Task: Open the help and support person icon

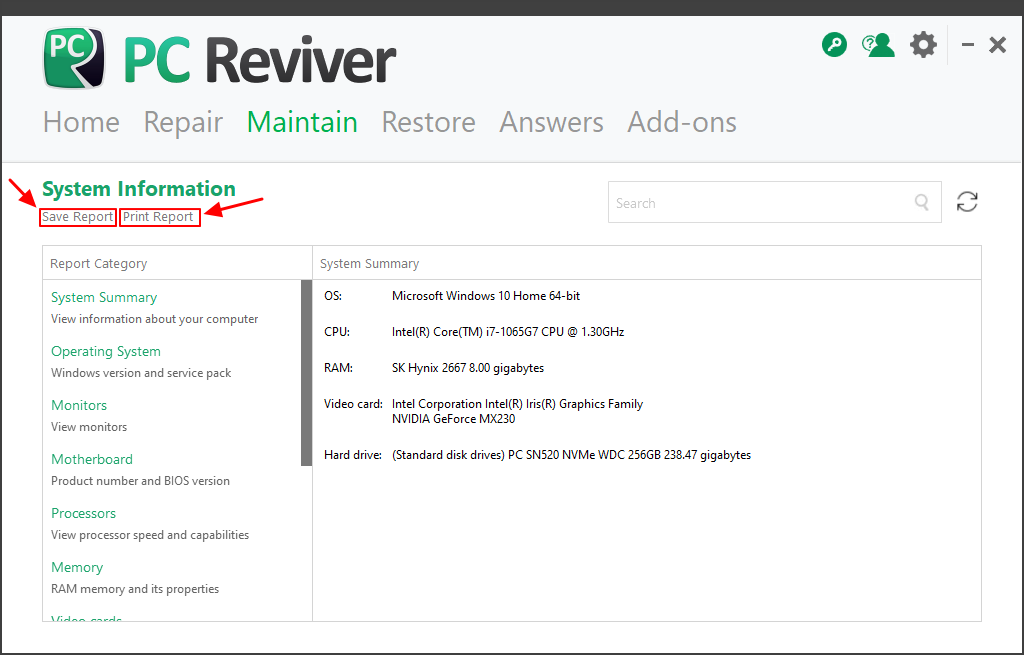Action: tap(878, 45)
